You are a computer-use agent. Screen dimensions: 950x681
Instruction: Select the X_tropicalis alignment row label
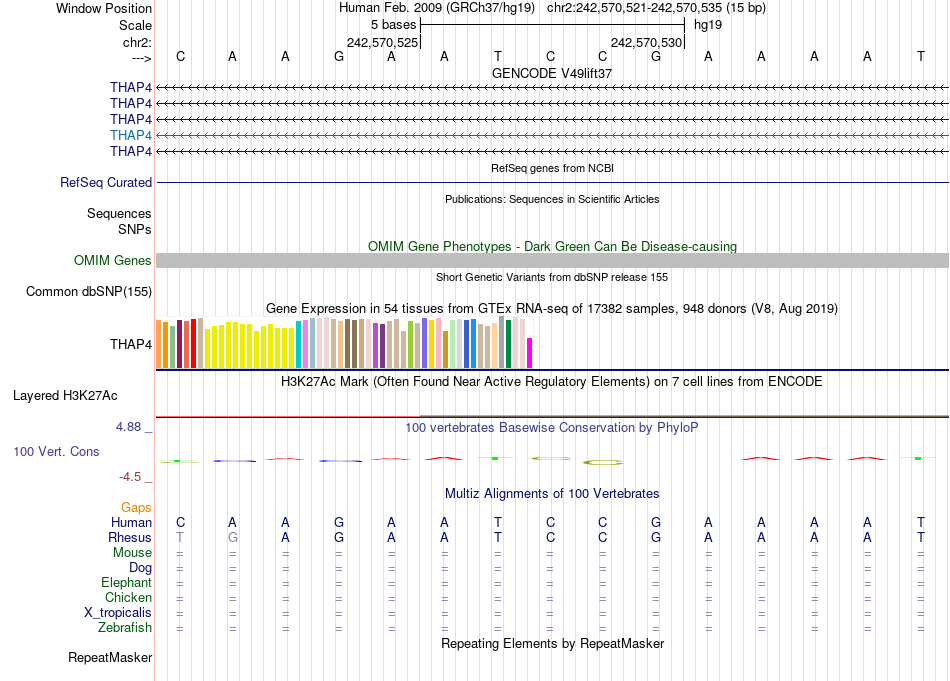(118, 613)
